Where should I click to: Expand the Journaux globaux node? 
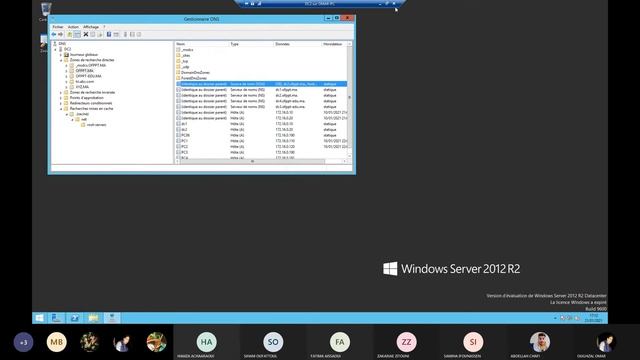[x=61, y=55]
